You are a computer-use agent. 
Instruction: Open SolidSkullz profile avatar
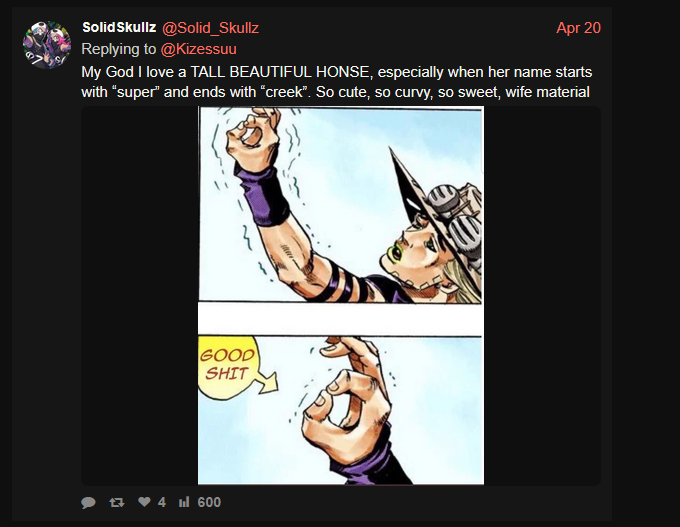pos(47,45)
